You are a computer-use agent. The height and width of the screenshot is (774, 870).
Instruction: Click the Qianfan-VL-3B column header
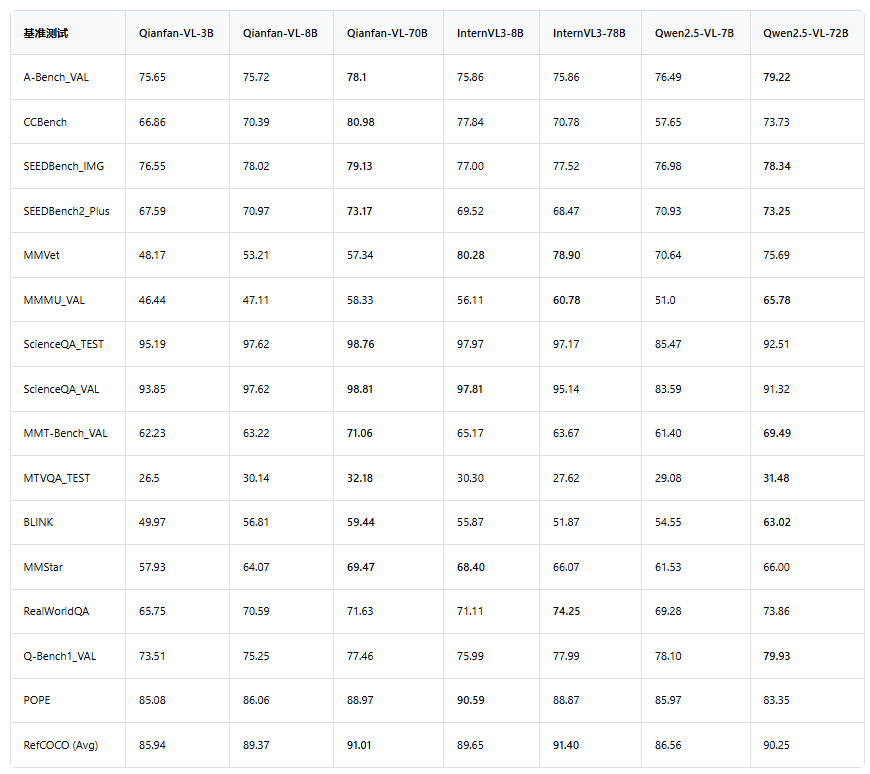(176, 33)
